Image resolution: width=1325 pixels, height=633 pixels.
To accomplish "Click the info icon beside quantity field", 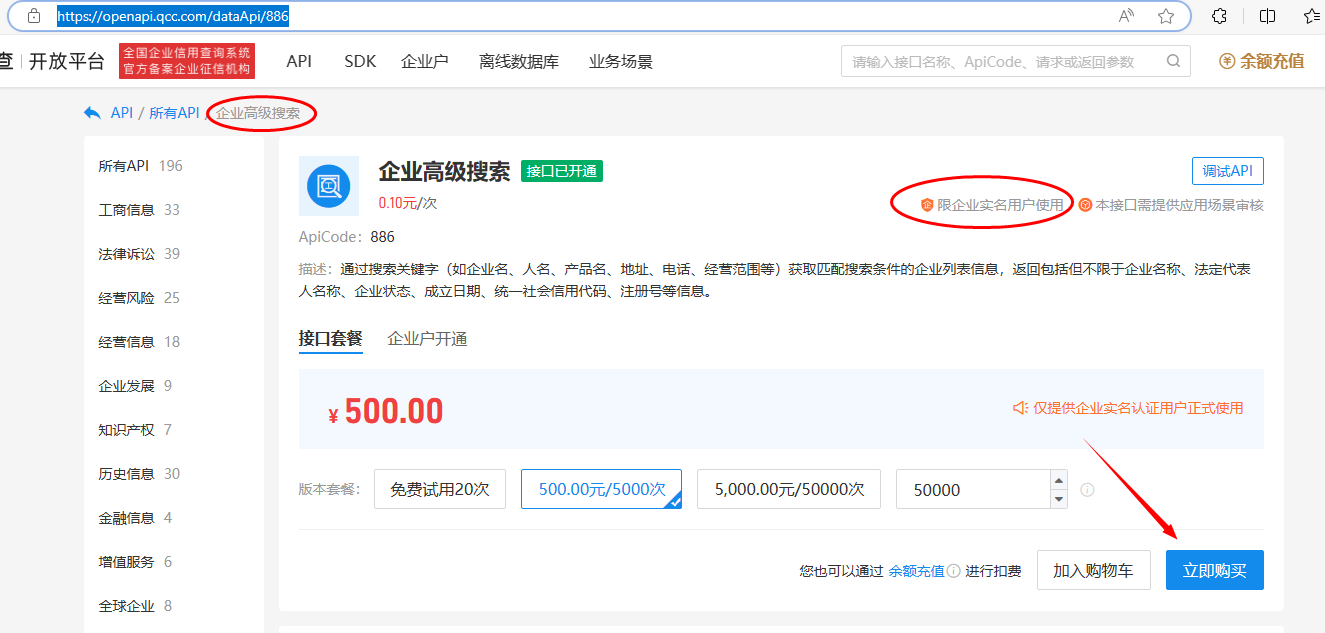I will [1087, 490].
